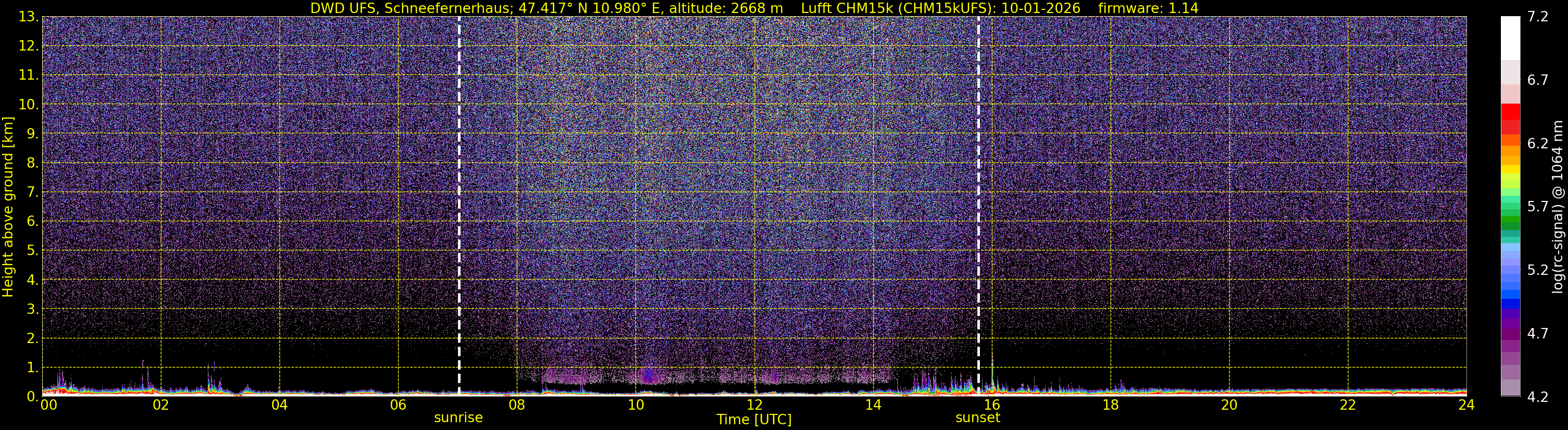
Task: Pick the red band of the colorbar
Action: coord(1510,112)
